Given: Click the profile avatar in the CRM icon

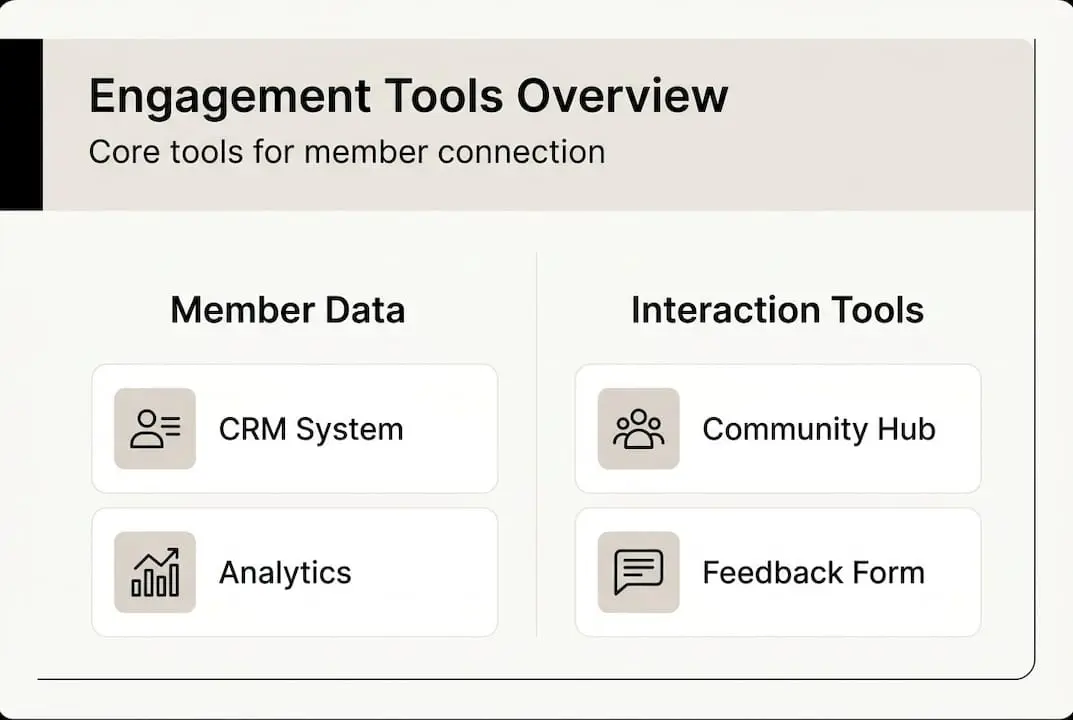Looking at the screenshot, I should point(145,425).
